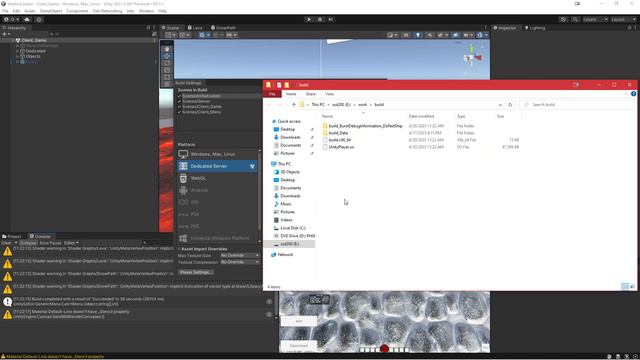Open Downloads under Quick access
This screenshot has width=640, height=360.
tap(290, 137)
